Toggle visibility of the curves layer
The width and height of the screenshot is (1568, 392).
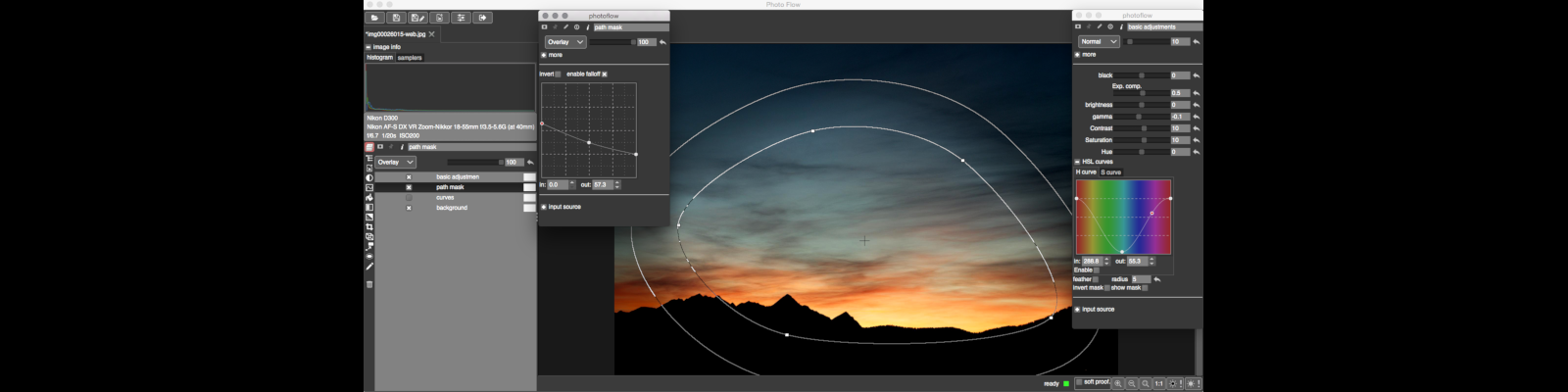(x=409, y=198)
